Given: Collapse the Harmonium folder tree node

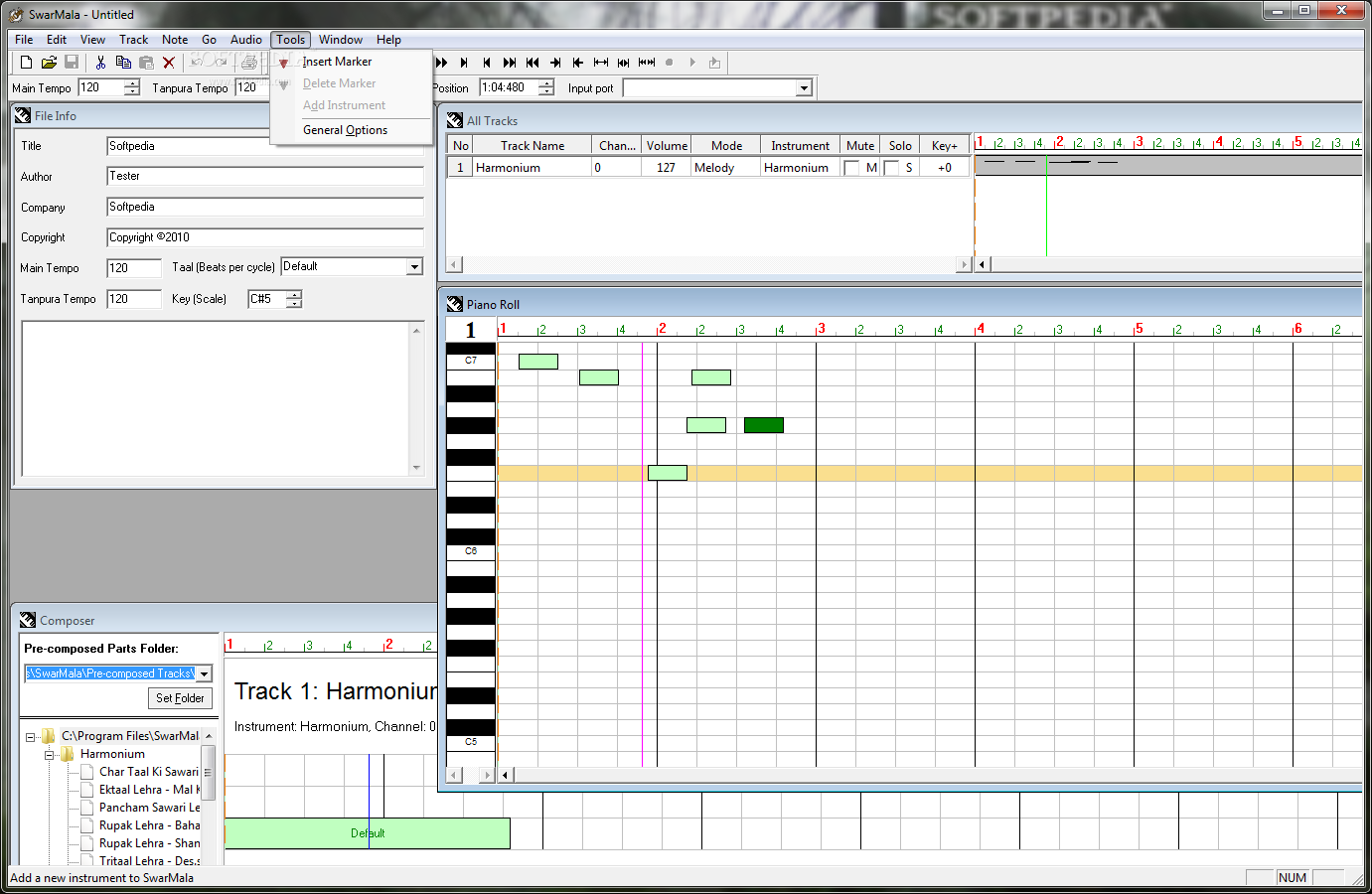Looking at the screenshot, I should pos(49,755).
